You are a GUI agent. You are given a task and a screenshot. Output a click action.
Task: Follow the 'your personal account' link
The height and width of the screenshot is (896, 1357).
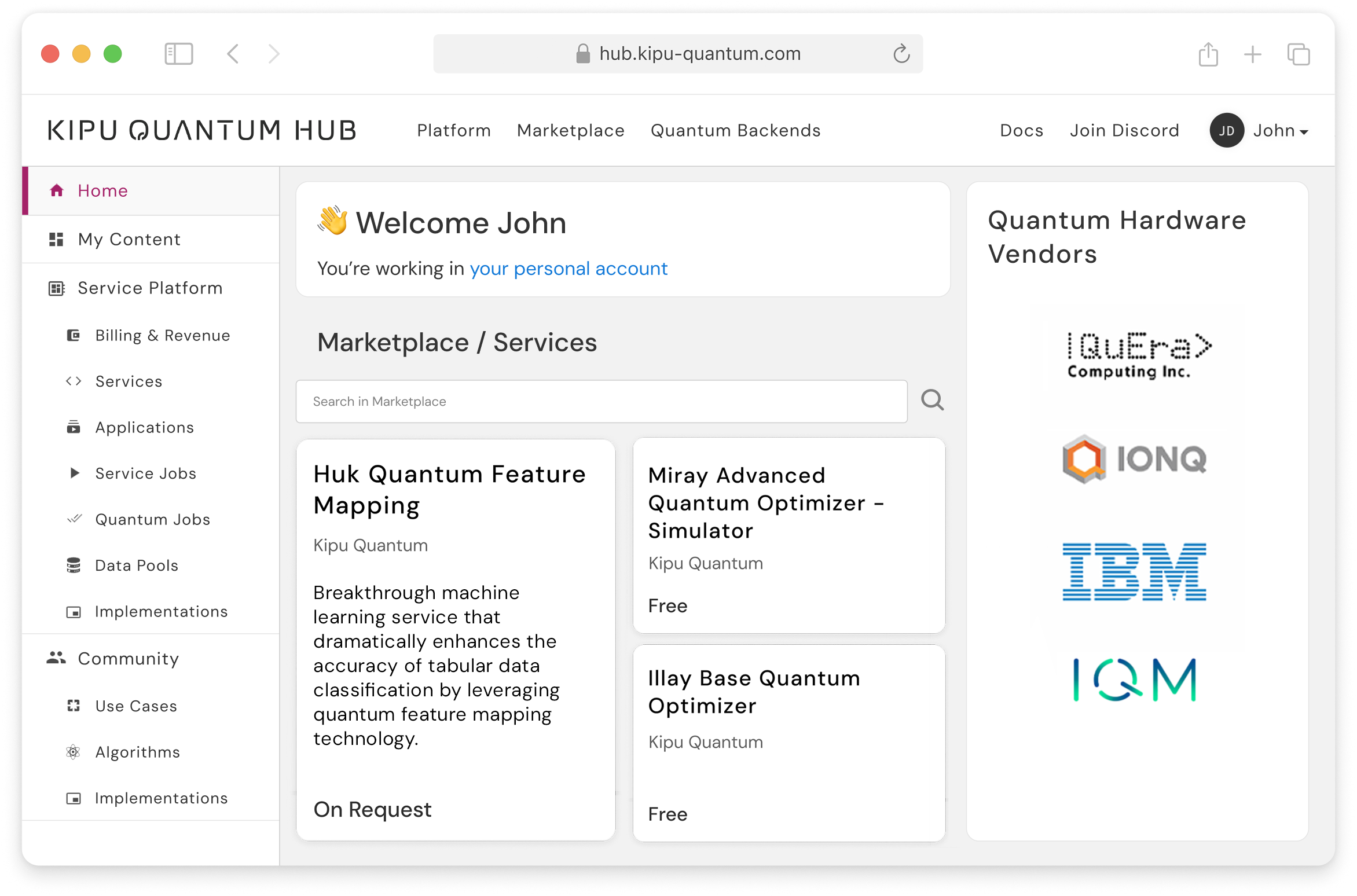coord(568,269)
